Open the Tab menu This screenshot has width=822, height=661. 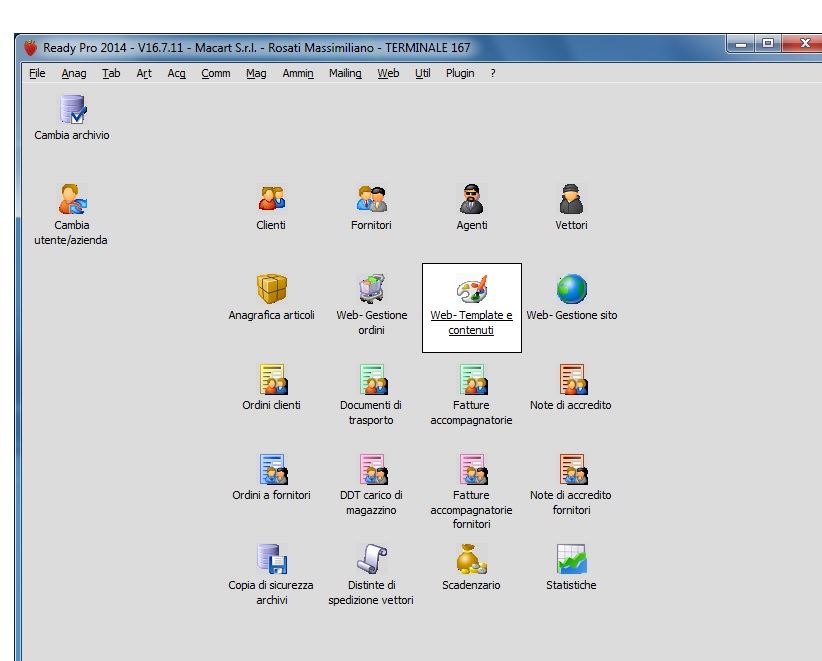[111, 73]
